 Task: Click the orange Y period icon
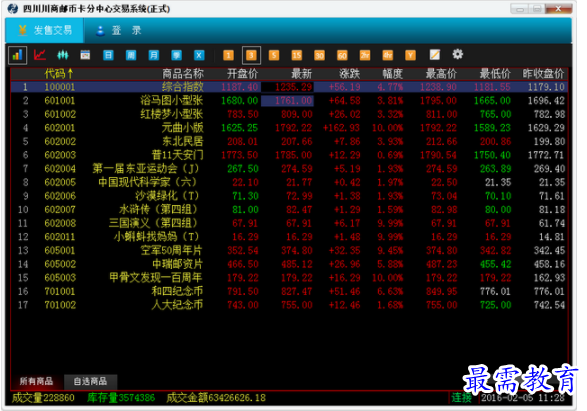[x=411, y=55]
